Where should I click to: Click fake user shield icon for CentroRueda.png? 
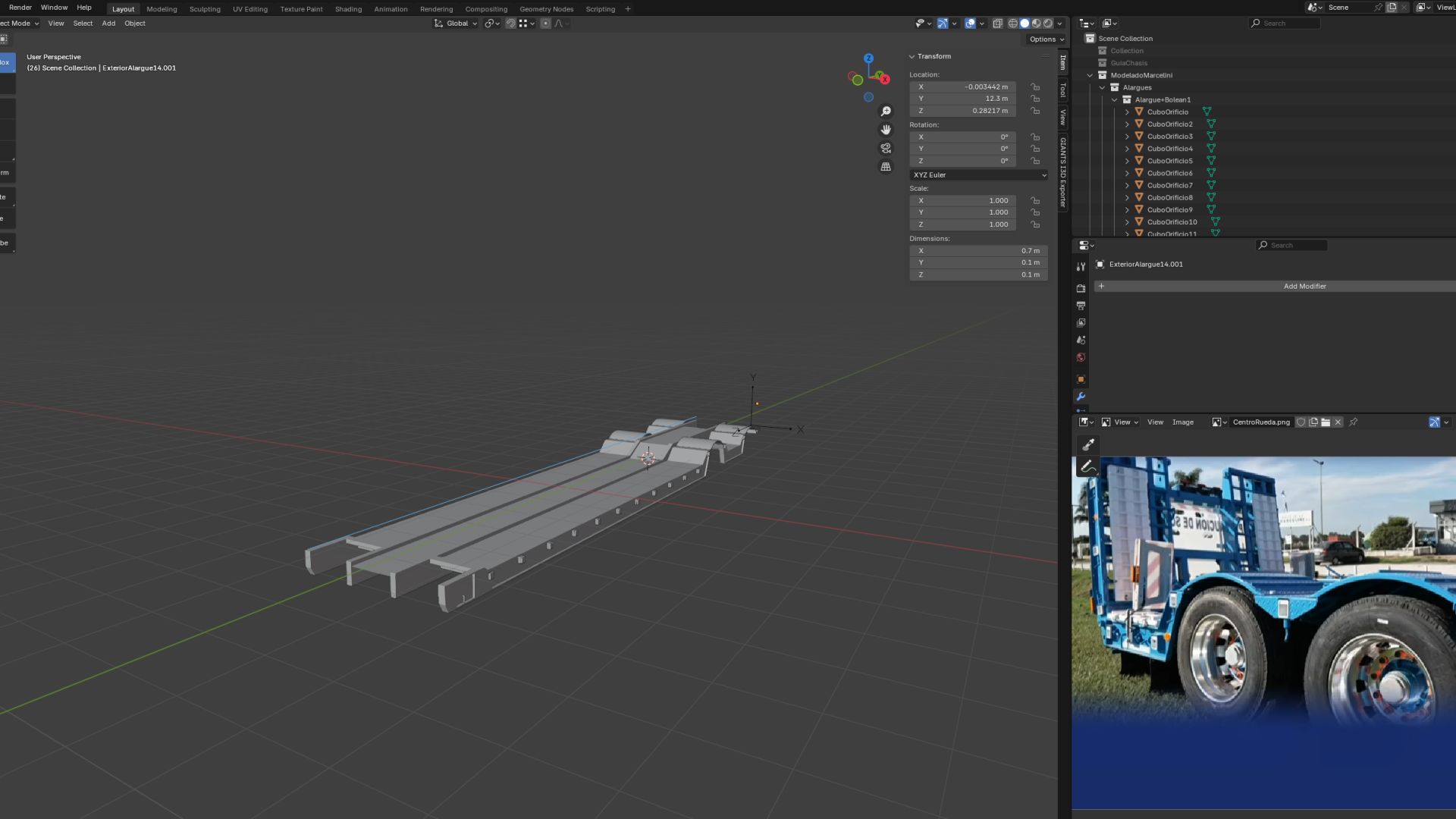click(1301, 422)
